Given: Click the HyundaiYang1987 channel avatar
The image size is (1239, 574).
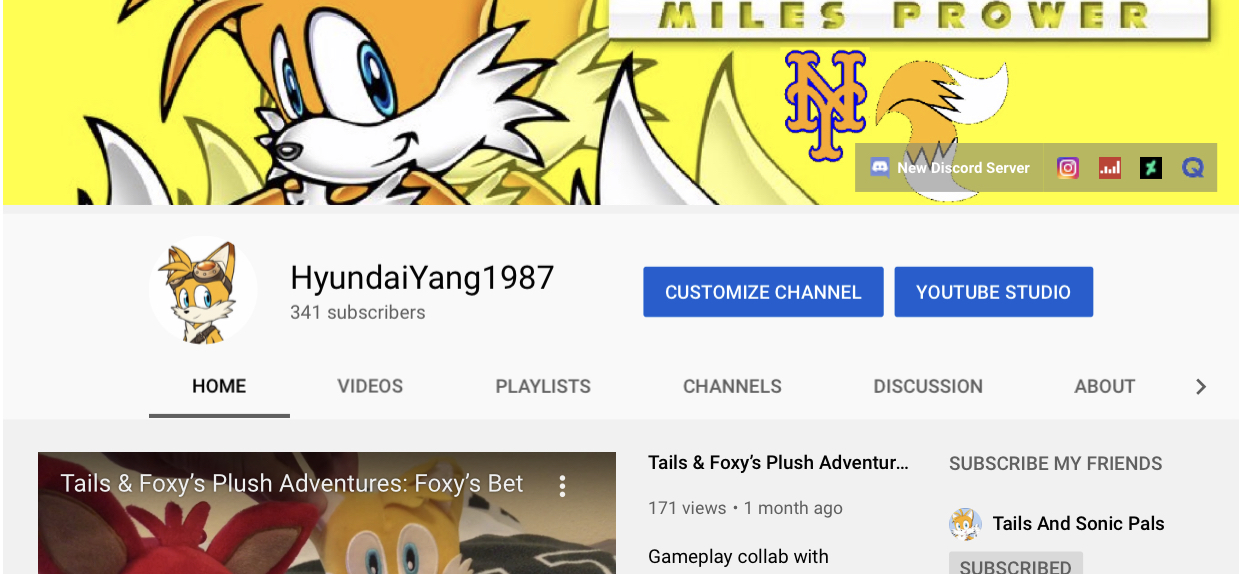Looking at the screenshot, I should click(203, 291).
